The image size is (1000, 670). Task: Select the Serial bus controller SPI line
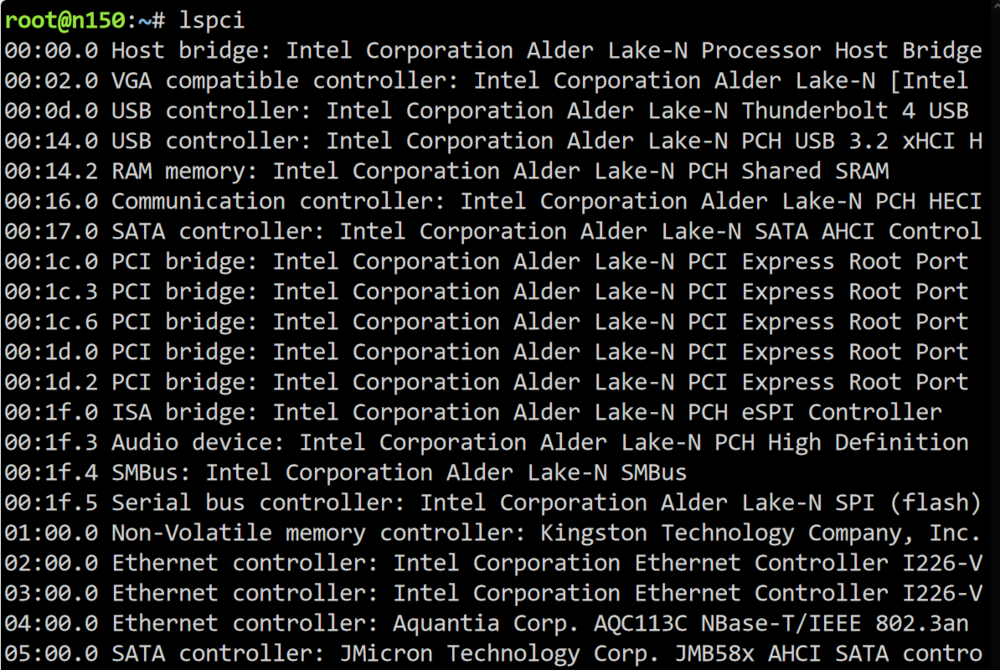tap(493, 503)
